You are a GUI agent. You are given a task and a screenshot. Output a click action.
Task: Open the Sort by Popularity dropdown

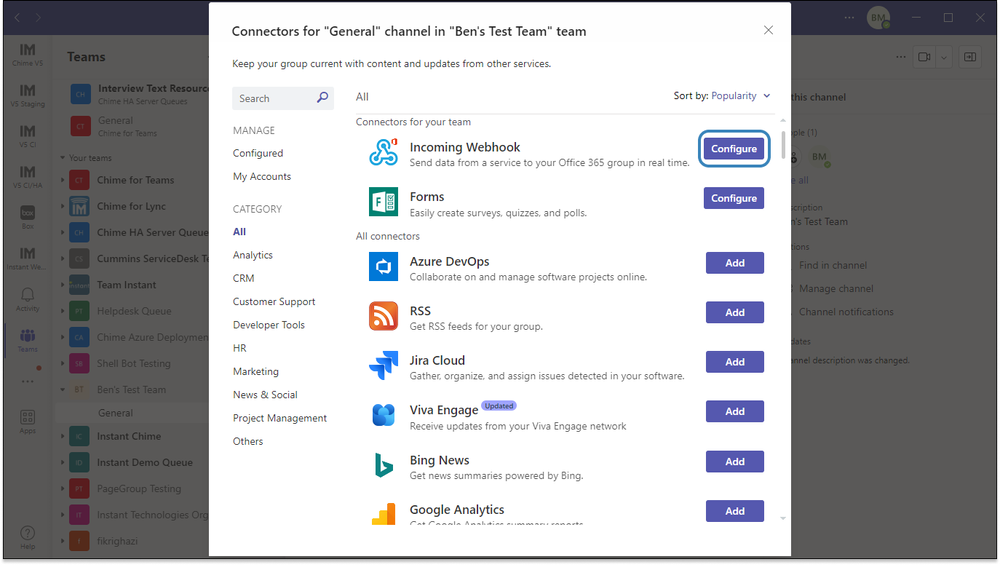point(741,96)
